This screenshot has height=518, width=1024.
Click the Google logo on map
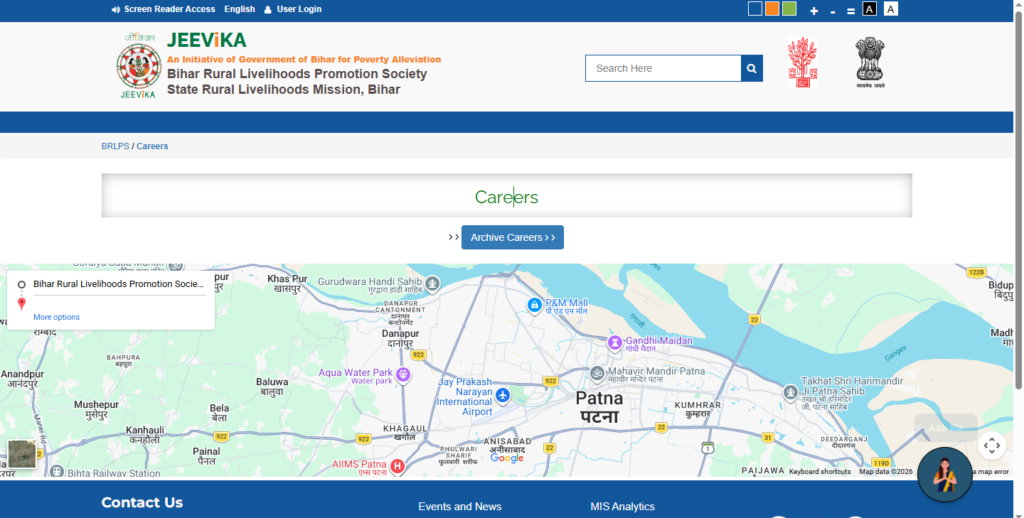(x=507, y=459)
